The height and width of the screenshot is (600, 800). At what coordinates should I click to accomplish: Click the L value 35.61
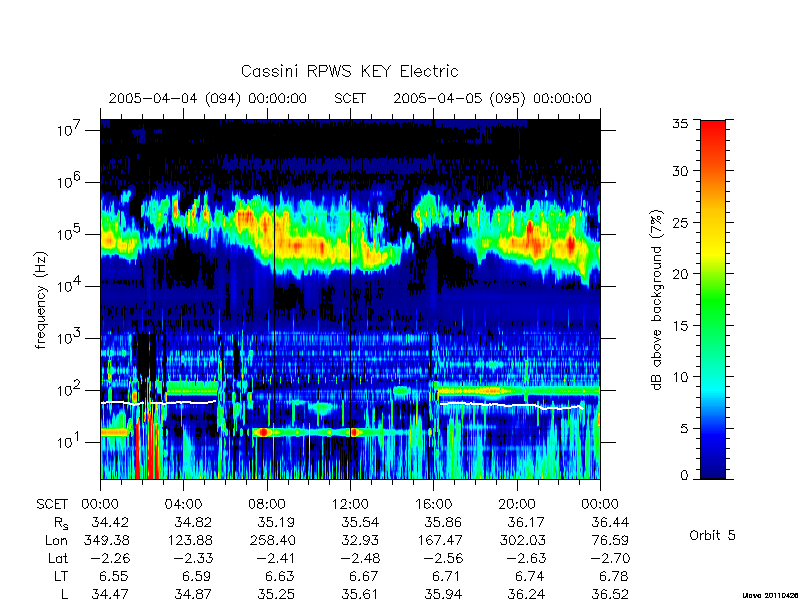tap(360, 594)
